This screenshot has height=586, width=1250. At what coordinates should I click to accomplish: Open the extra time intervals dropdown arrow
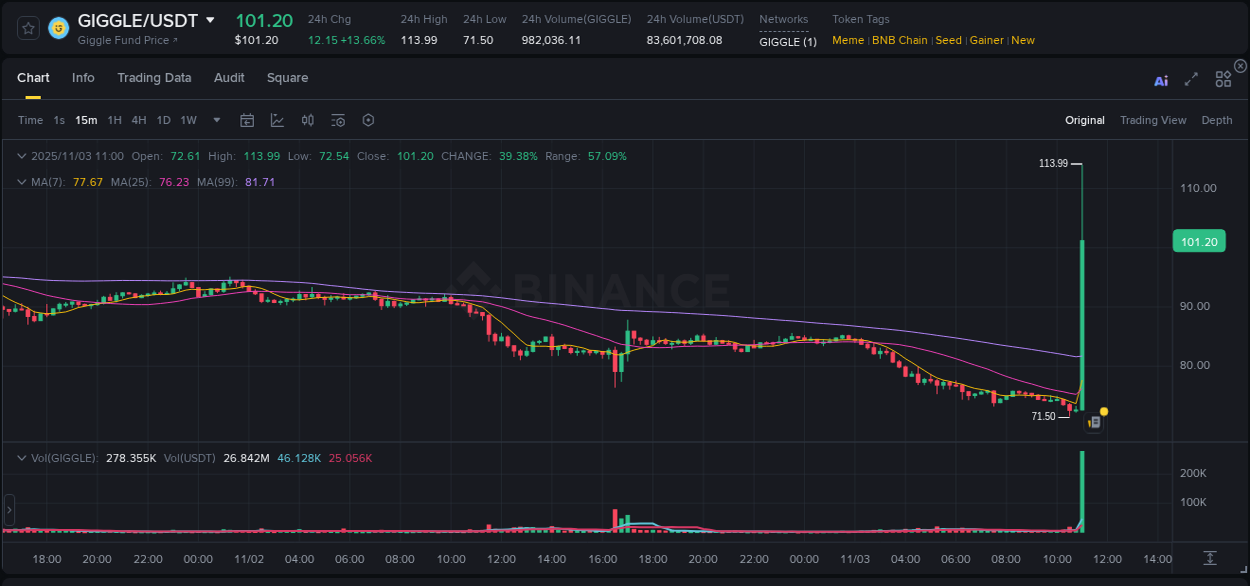click(x=215, y=120)
